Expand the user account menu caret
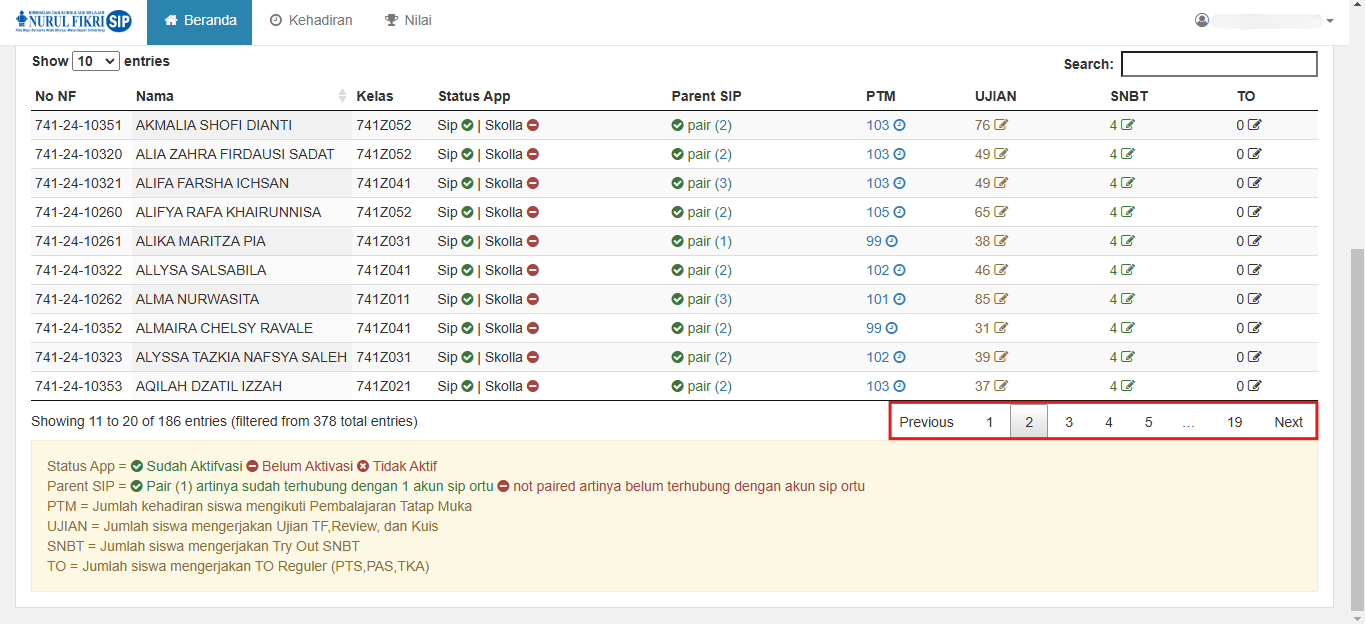Image resolution: width=1365 pixels, height=624 pixels. 1330,21
